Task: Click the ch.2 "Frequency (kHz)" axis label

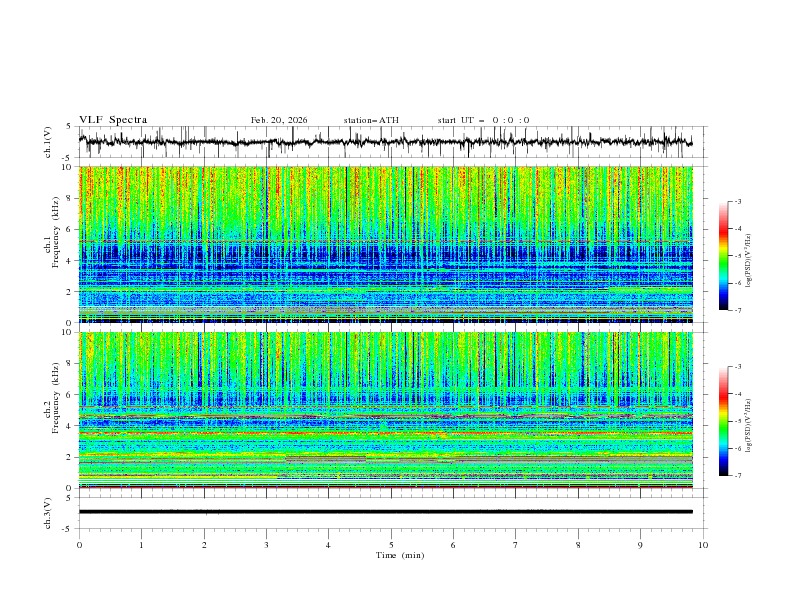Action: click(56, 398)
